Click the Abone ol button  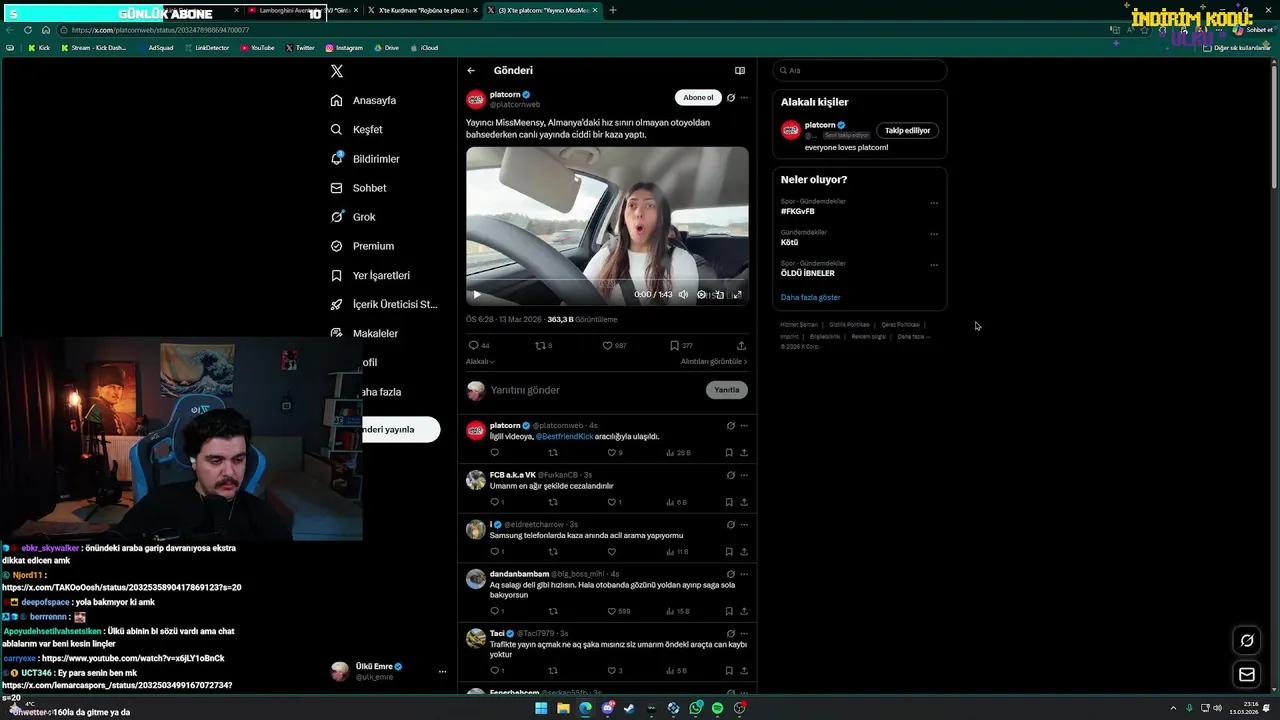click(x=698, y=97)
